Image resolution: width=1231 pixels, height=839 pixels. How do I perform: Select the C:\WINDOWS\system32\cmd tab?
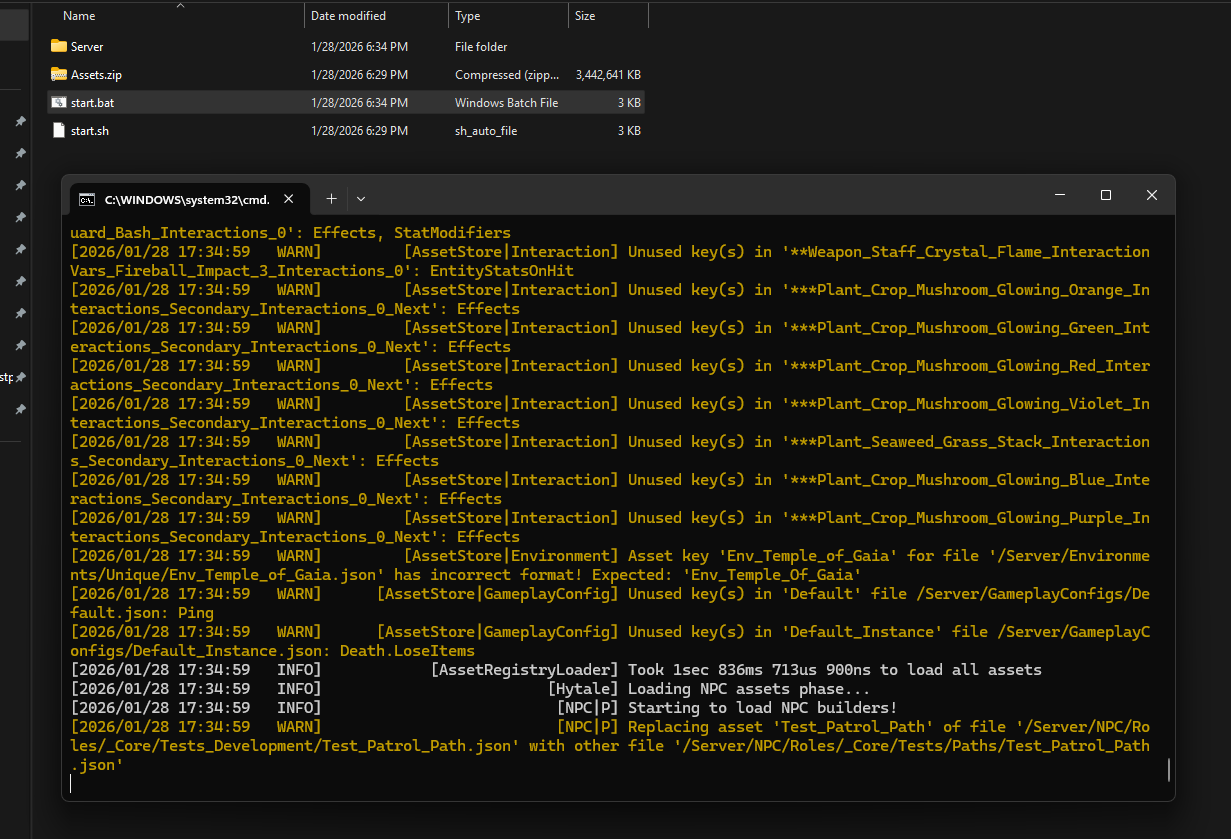pos(188,199)
